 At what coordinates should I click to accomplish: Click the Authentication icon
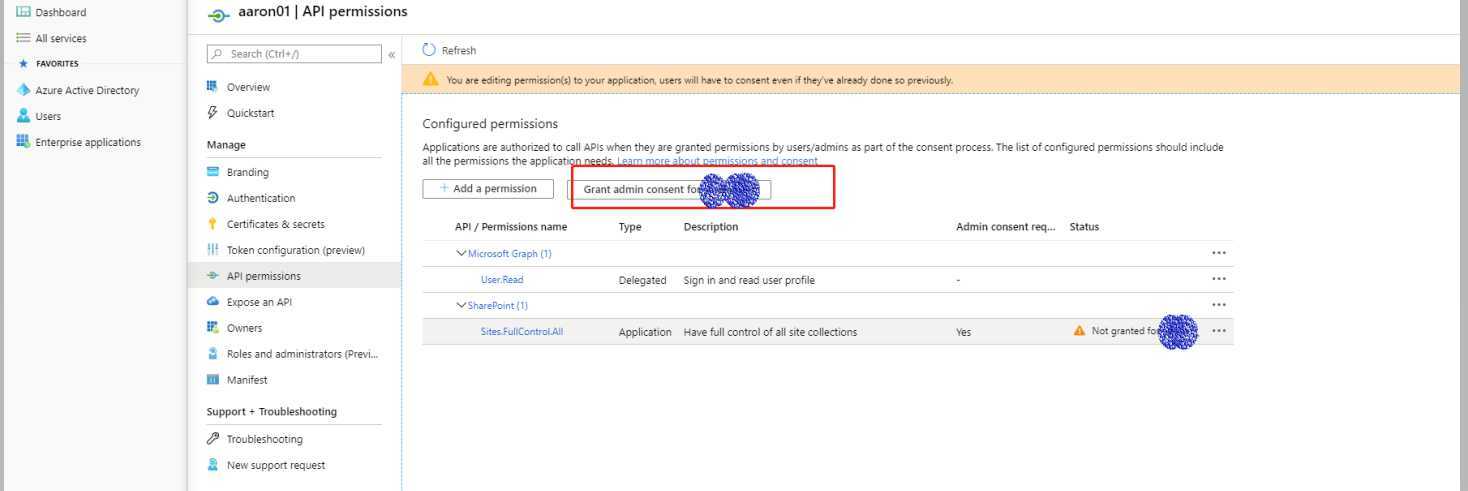coord(212,198)
